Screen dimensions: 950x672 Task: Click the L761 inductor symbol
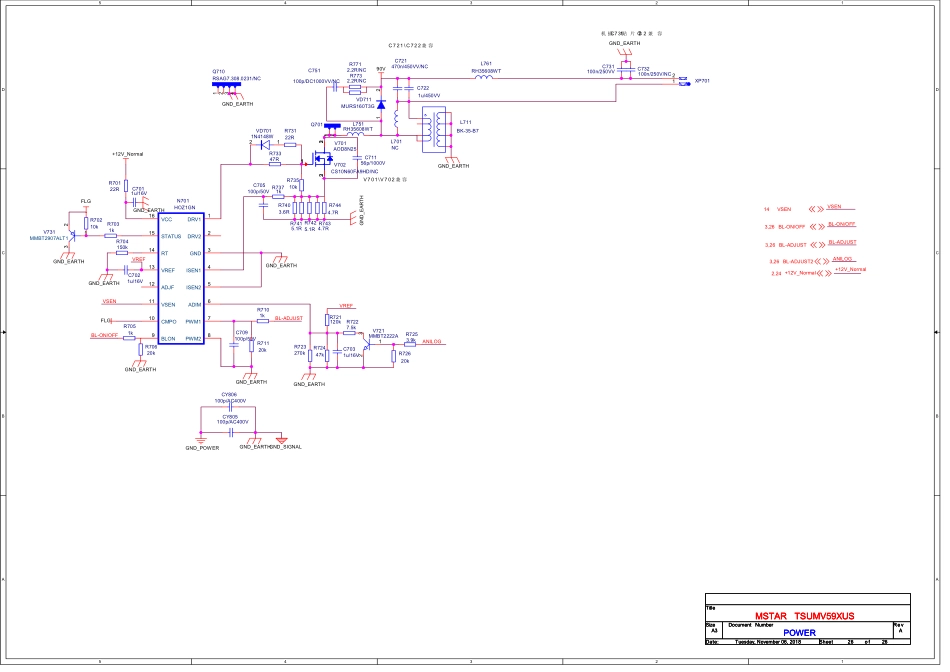pos(484,75)
